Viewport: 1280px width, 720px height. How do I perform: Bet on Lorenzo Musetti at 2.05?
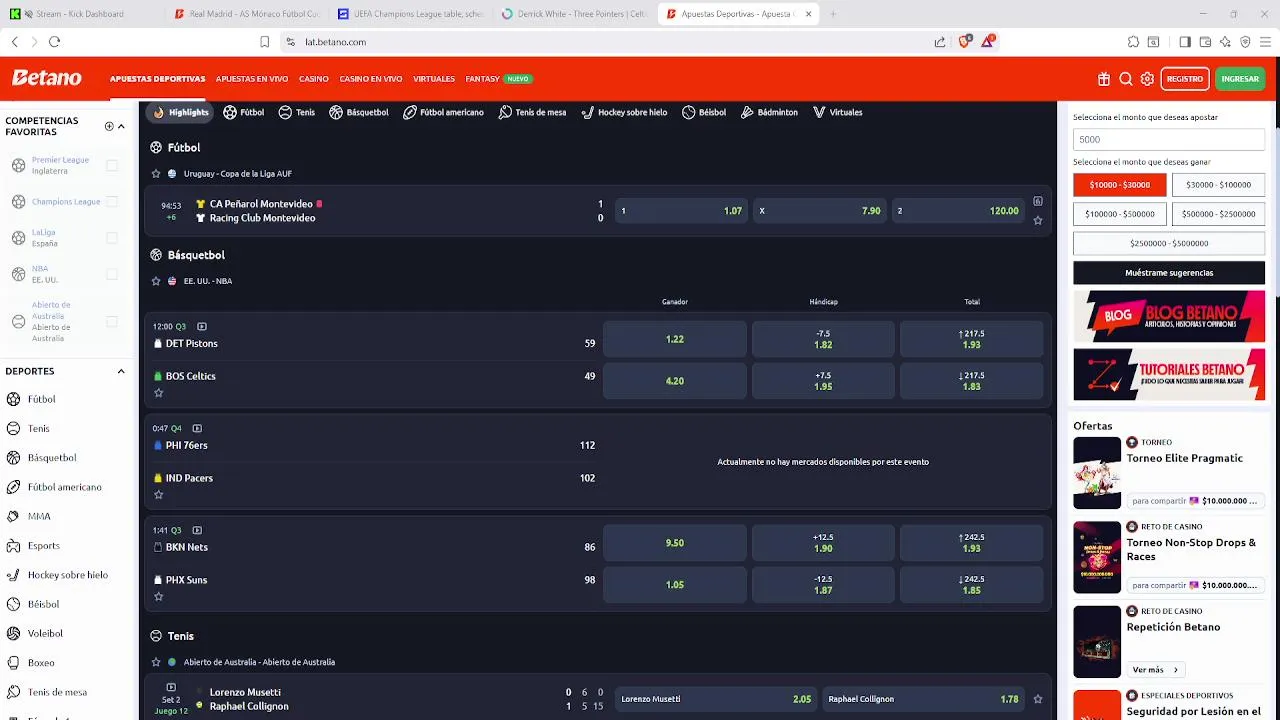click(x=715, y=699)
